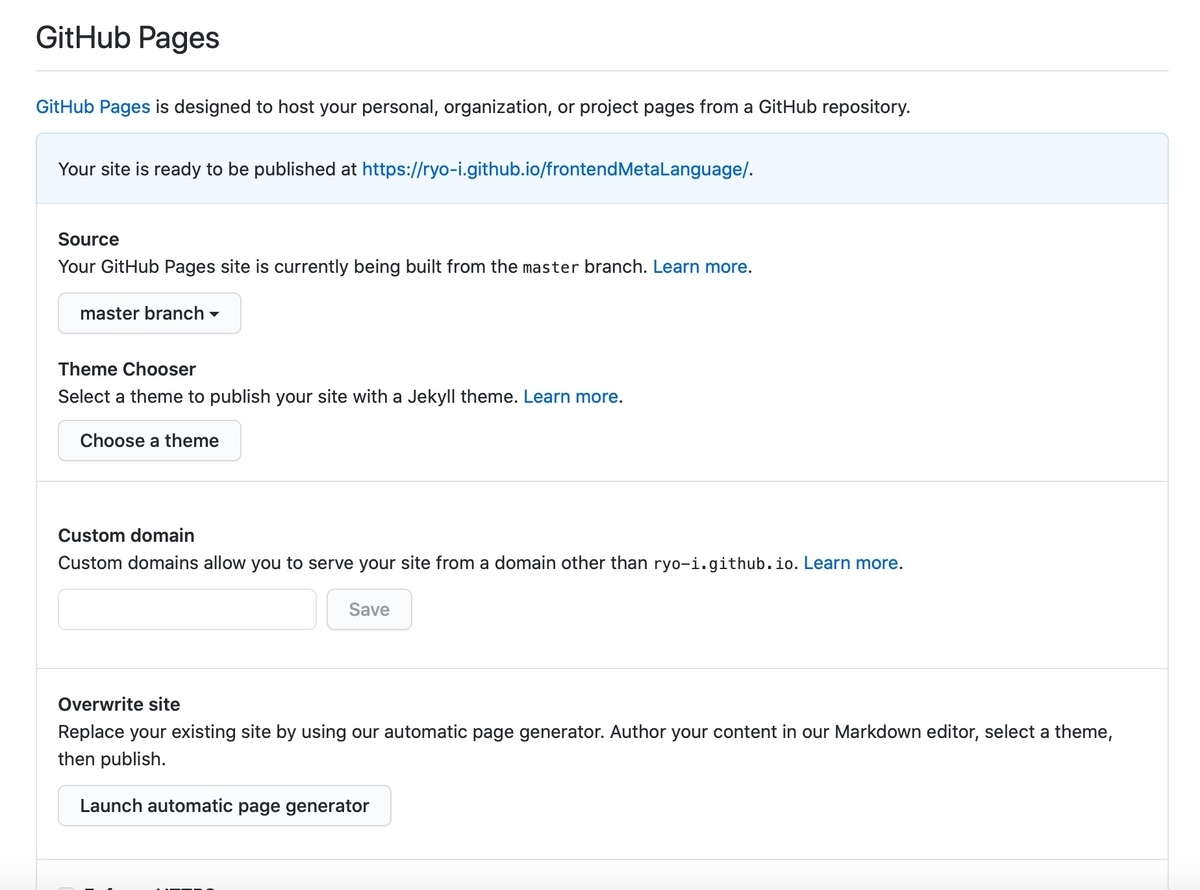The width and height of the screenshot is (1200, 890).
Task: Click the Overwrite site section label
Action: tap(119, 704)
